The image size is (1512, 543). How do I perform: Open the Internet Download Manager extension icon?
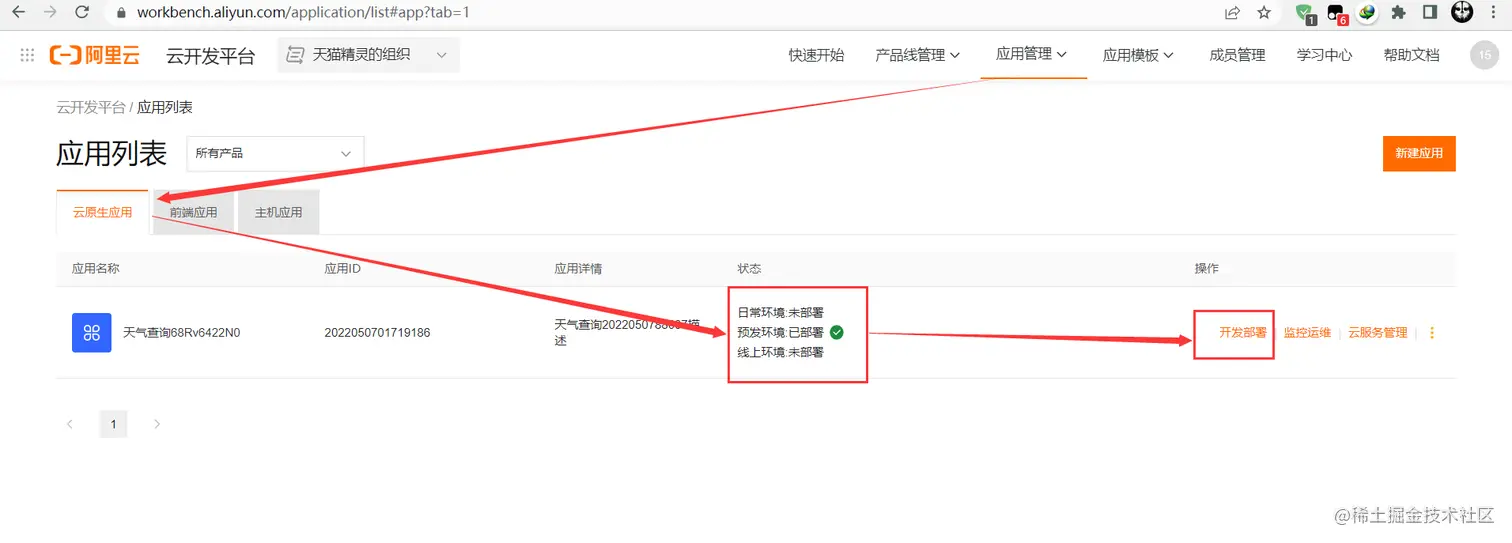coord(1367,13)
